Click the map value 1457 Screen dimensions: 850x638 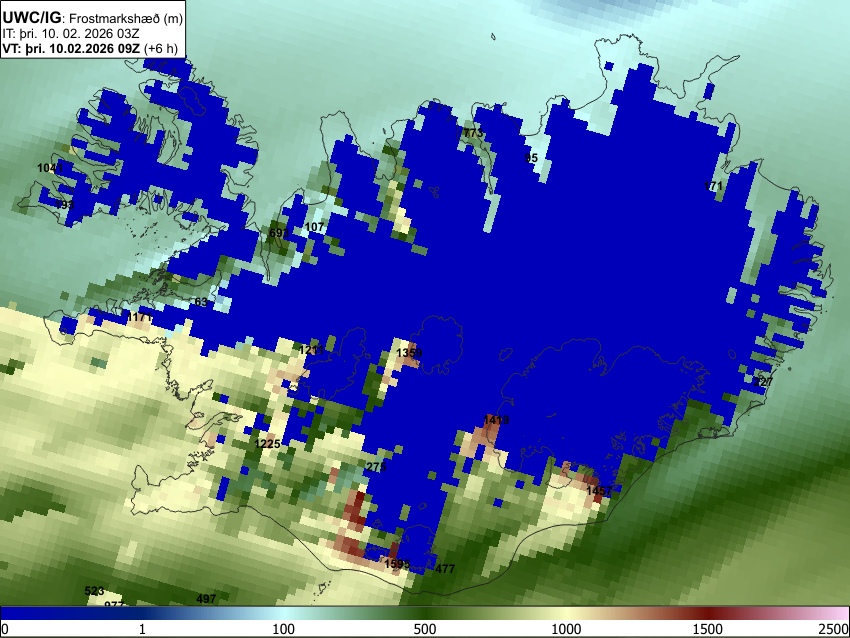(x=600, y=491)
